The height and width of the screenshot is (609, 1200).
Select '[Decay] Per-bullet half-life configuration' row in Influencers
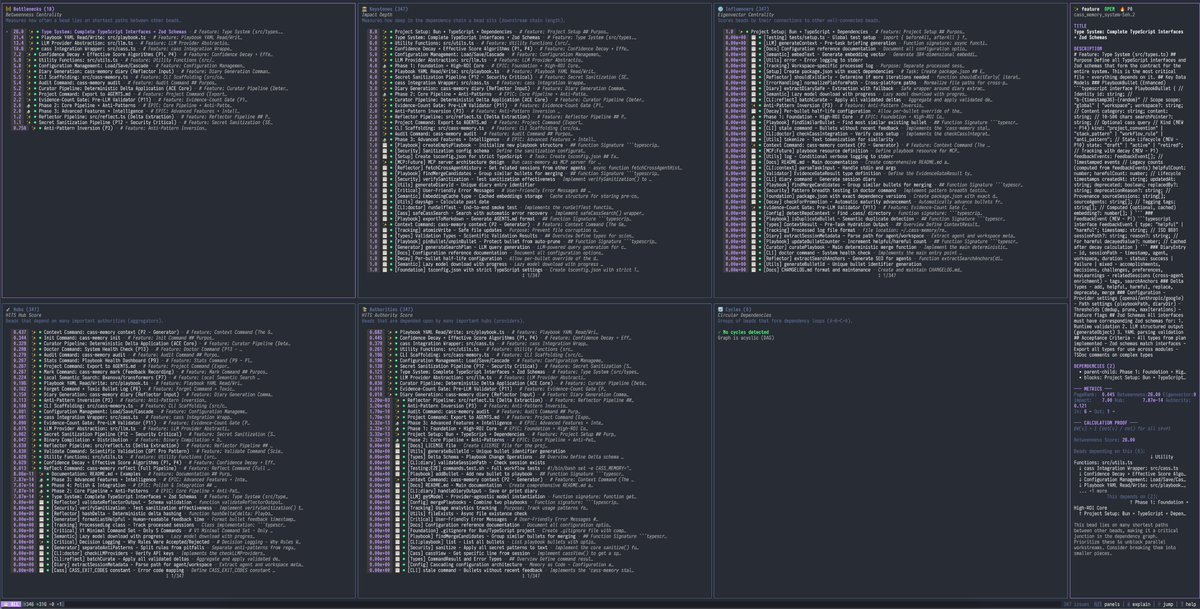click(x=845, y=111)
